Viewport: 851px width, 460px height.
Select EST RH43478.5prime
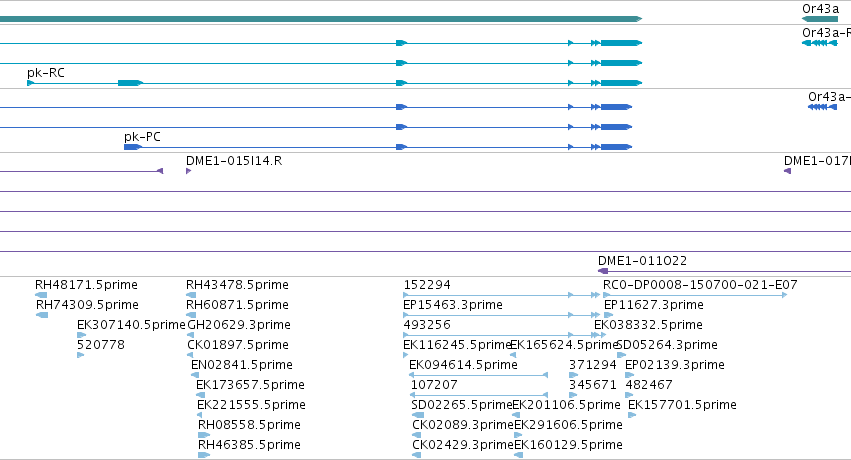(237, 285)
